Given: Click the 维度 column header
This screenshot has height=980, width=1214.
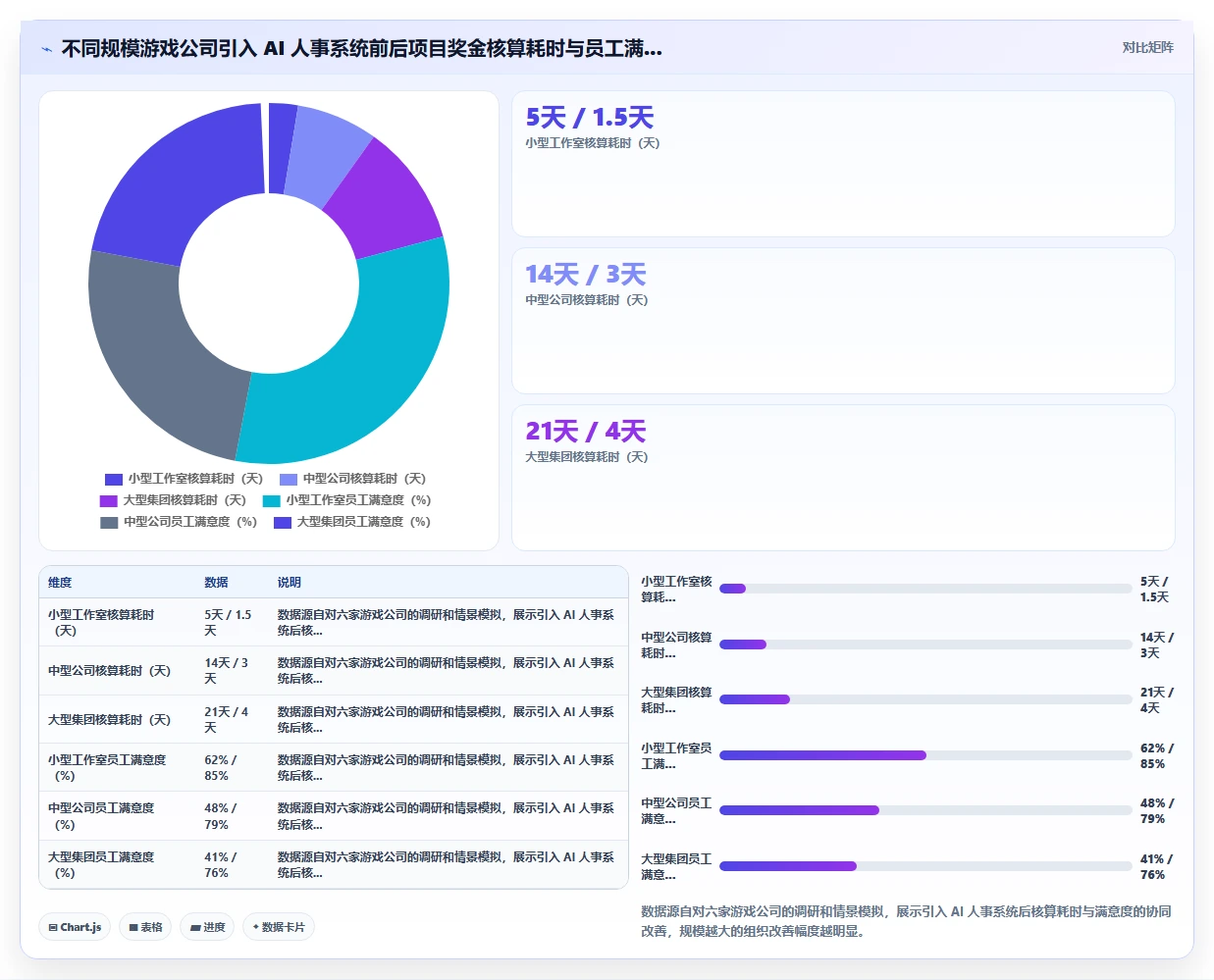Looking at the screenshot, I should coord(60,583).
